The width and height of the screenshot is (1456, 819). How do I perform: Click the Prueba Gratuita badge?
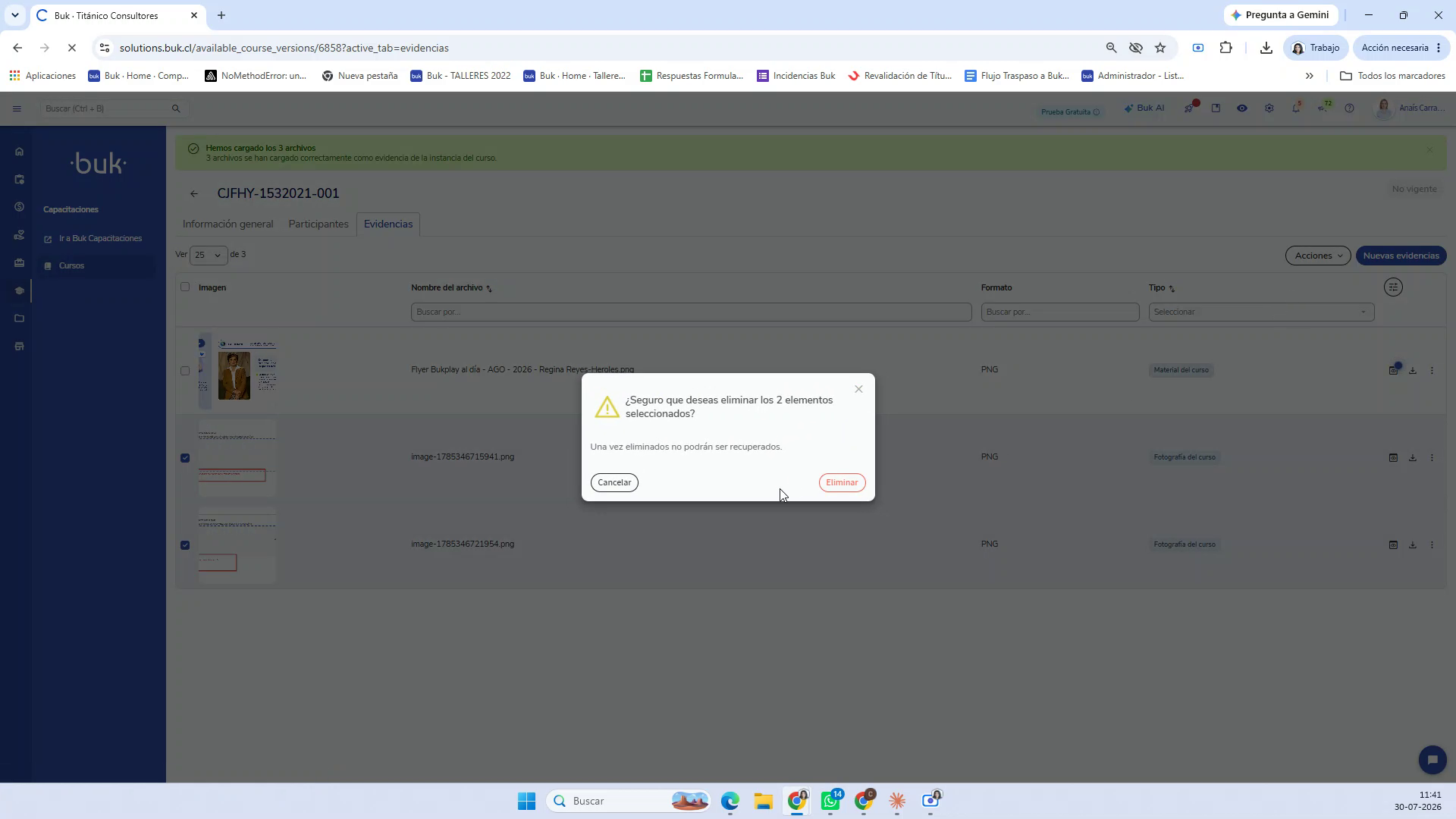(x=1070, y=112)
